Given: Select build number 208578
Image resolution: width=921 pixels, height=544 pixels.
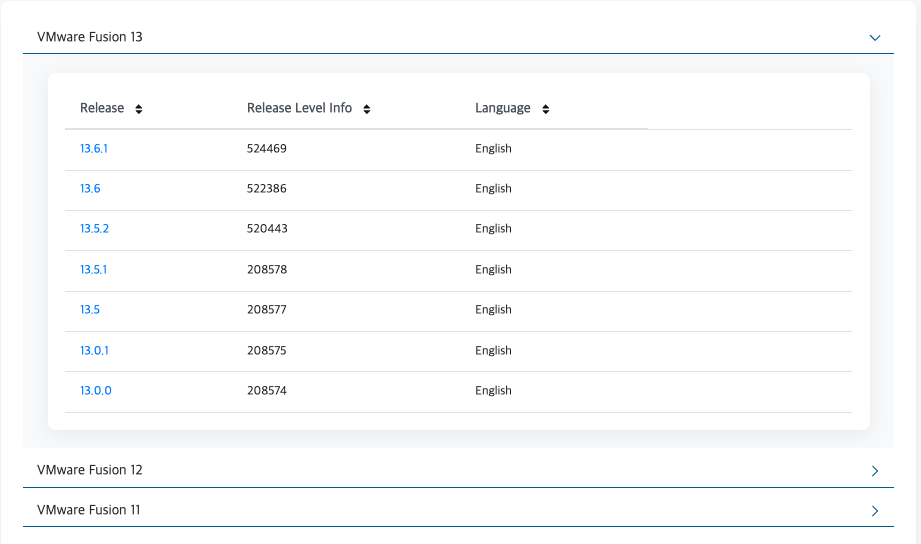Looking at the screenshot, I should 267,270.
